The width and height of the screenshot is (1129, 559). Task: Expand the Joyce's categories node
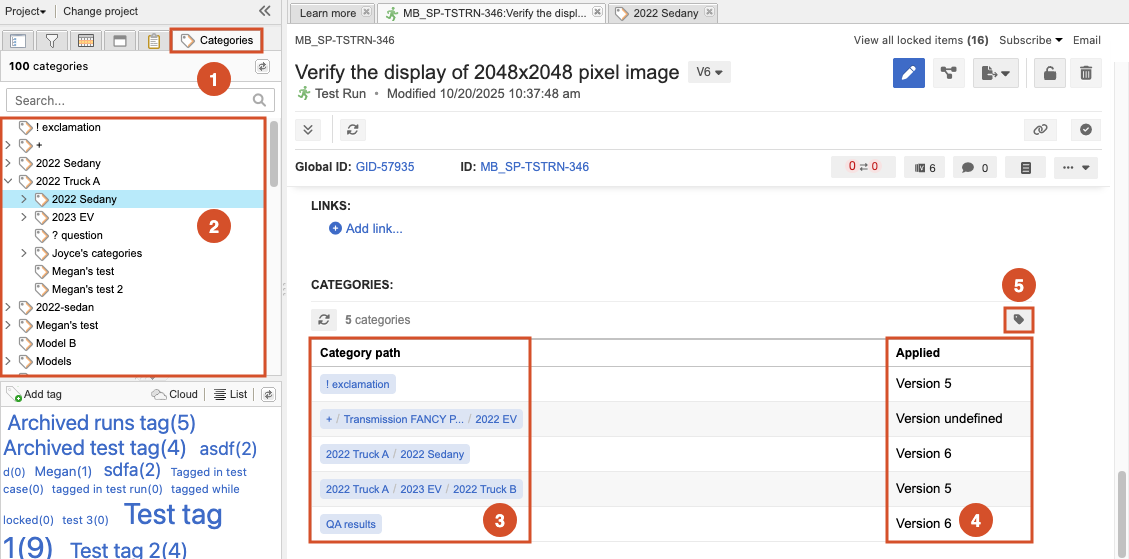[x=24, y=253]
